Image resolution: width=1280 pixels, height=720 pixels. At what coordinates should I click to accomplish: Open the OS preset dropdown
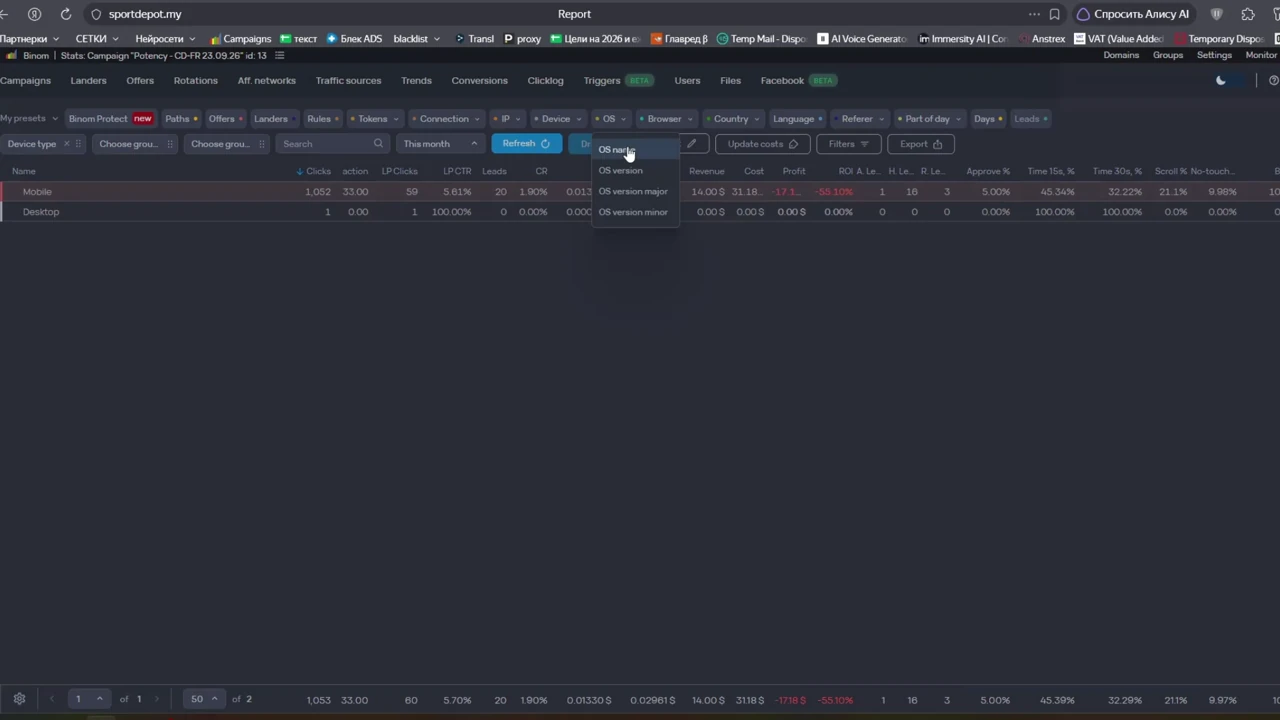pyautogui.click(x=610, y=119)
